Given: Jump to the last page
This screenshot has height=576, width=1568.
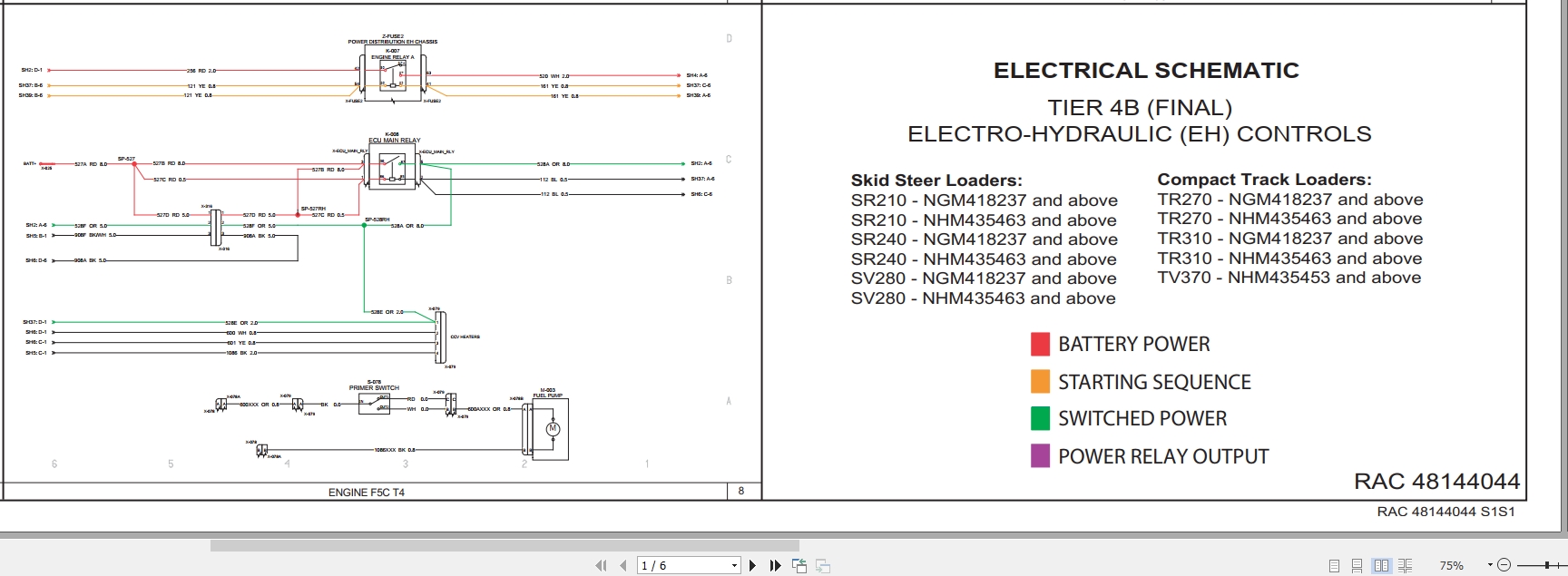Looking at the screenshot, I should 775,566.
